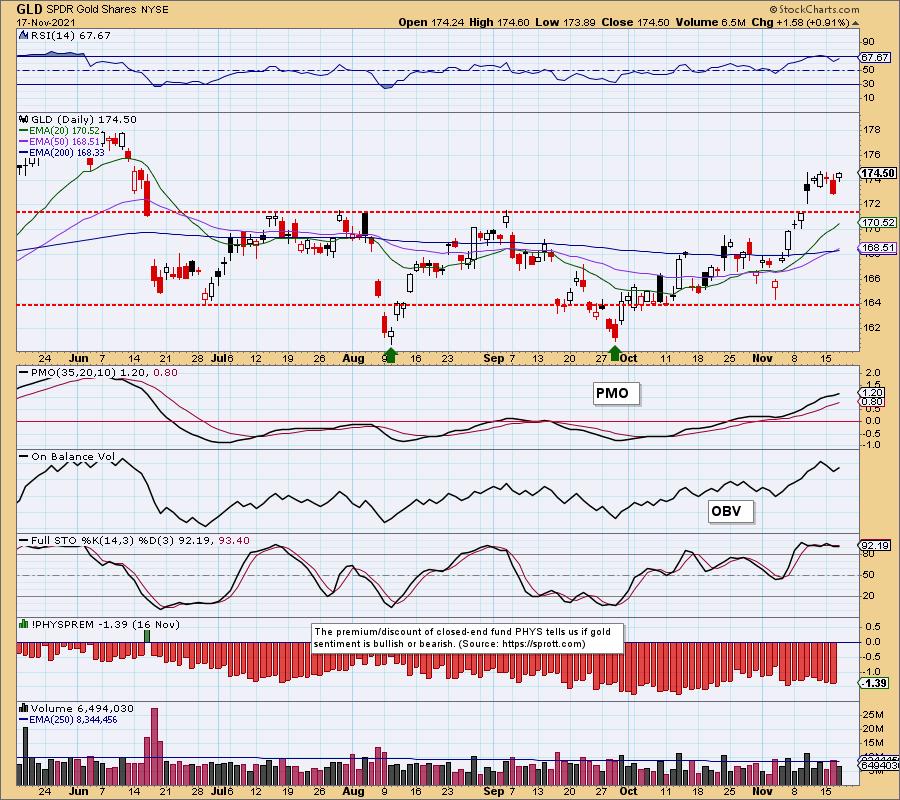Click the Open 174.24 value
Viewport: 900px width, 800px height.
click(x=430, y=22)
